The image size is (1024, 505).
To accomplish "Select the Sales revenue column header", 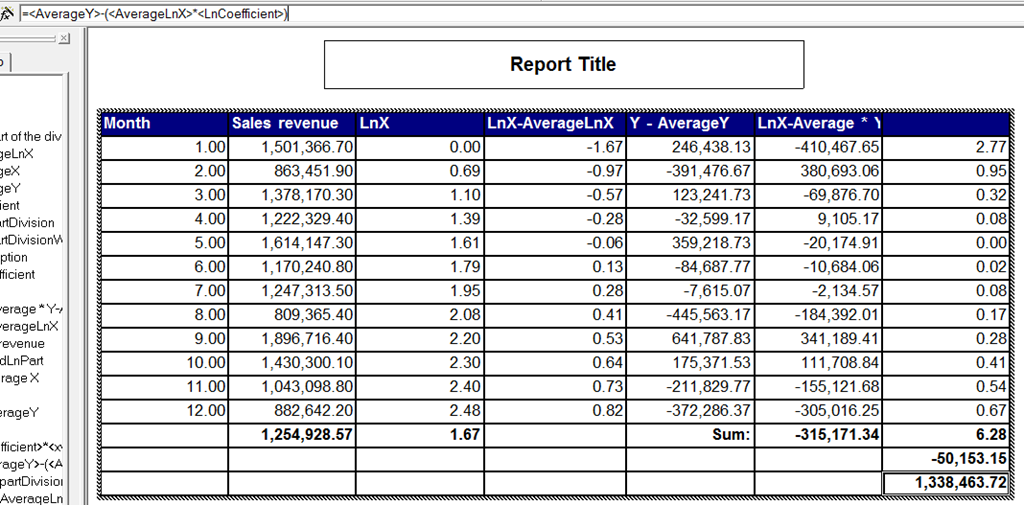I will pos(291,123).
